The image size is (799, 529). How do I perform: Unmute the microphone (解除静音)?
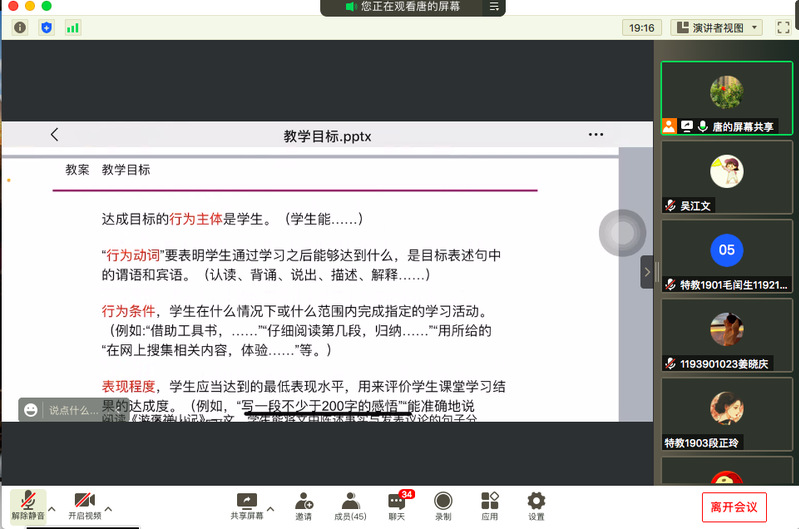point(27,504)
